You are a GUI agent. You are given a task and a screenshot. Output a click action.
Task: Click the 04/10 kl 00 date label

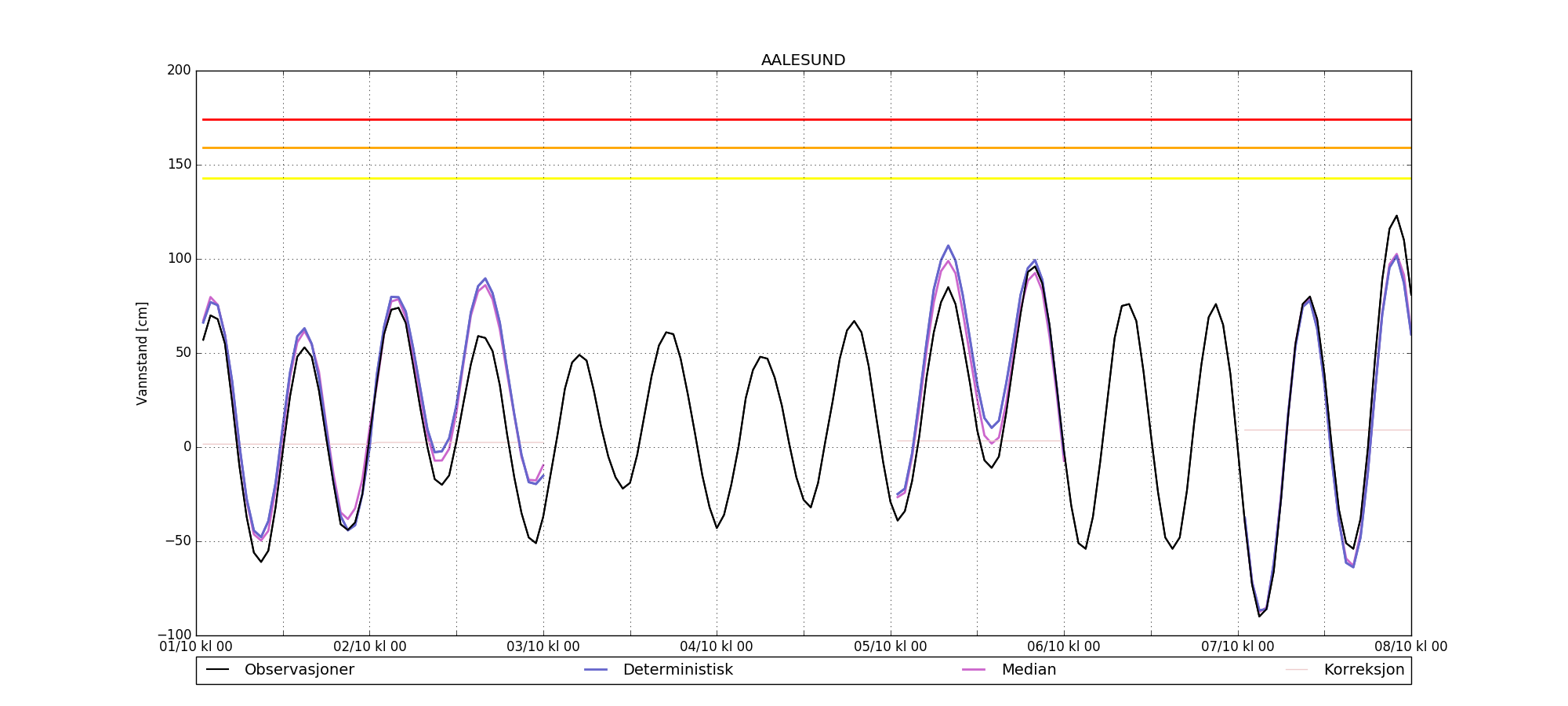click(x=717, y=647)
